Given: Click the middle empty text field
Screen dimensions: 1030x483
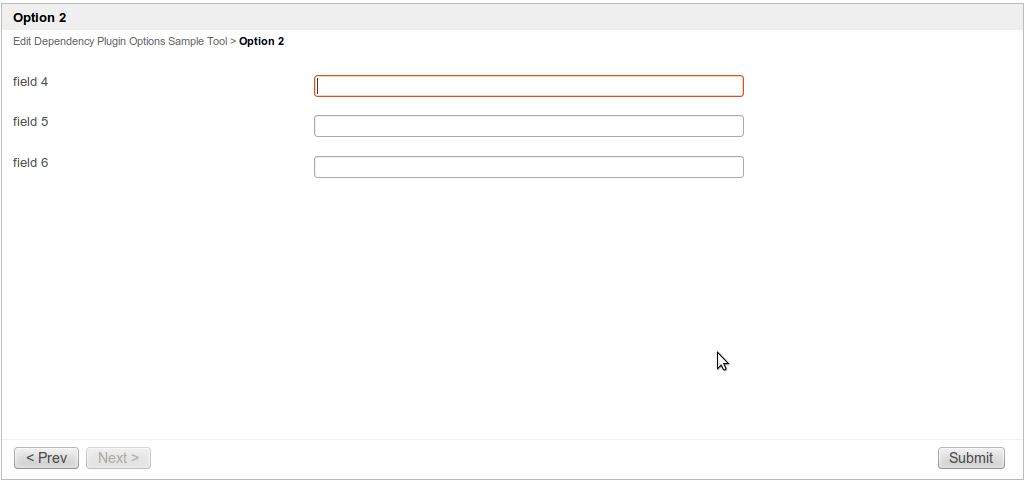Looking at the screenshot, I should [528, 126].
